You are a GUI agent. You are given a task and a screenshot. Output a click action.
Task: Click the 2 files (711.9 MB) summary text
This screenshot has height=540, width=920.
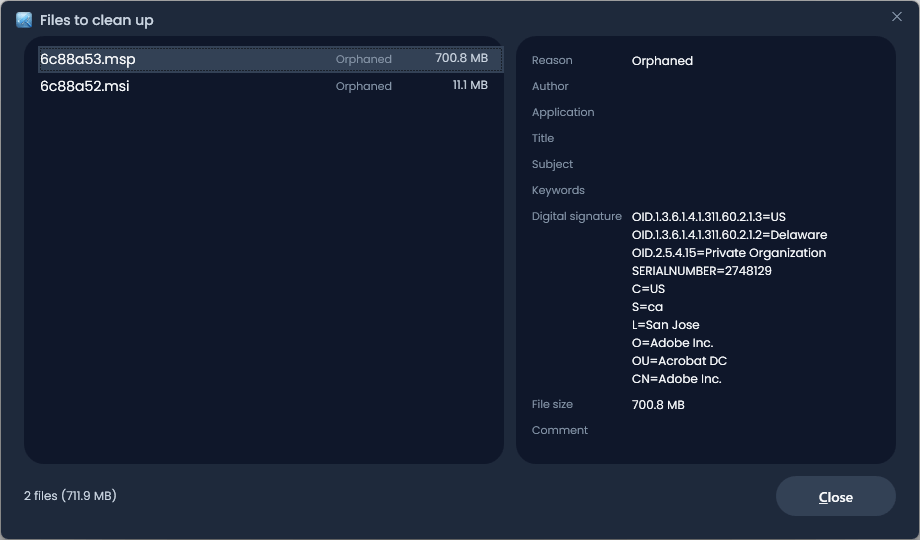point(70,496)
